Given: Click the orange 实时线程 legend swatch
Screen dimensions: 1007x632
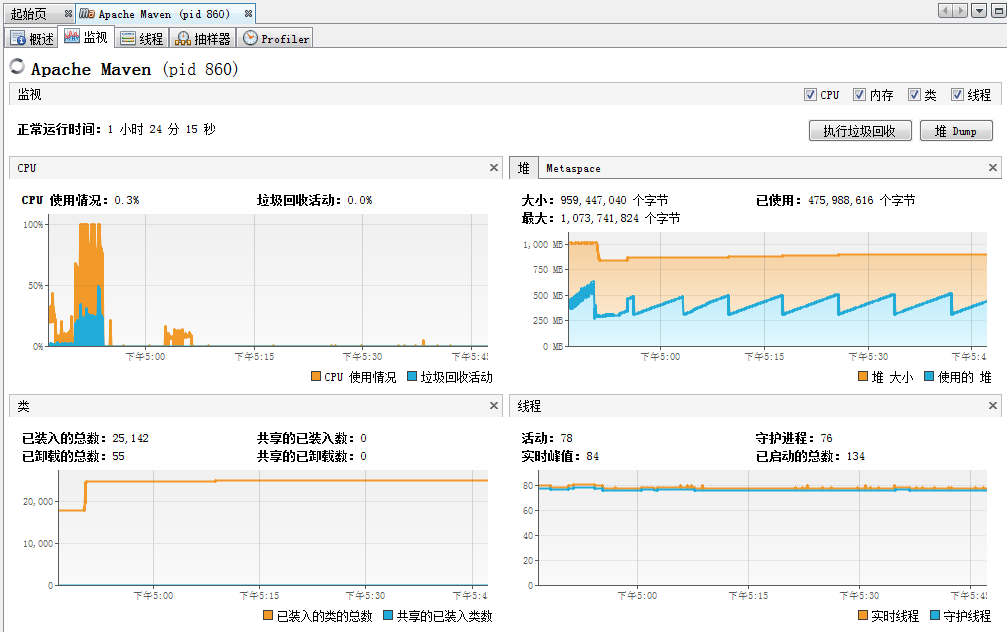Looking at the screenshot, I should pyautogui.click(x=863, y=615).
